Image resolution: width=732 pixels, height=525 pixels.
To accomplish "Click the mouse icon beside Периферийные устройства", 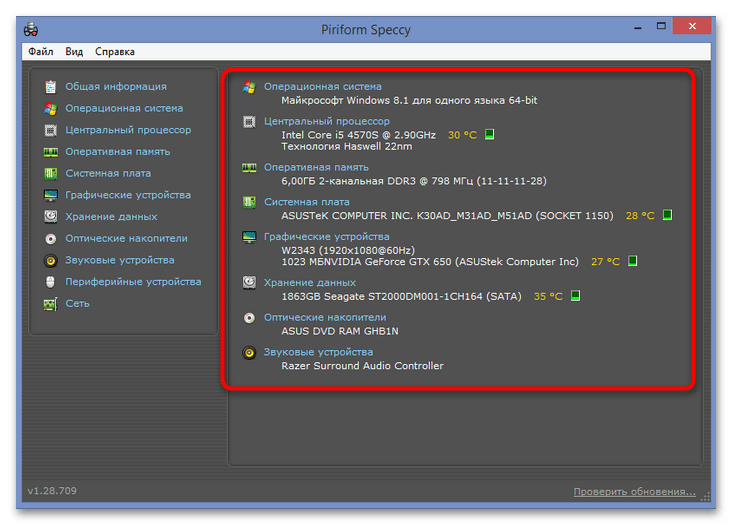I will coord(50,282).
